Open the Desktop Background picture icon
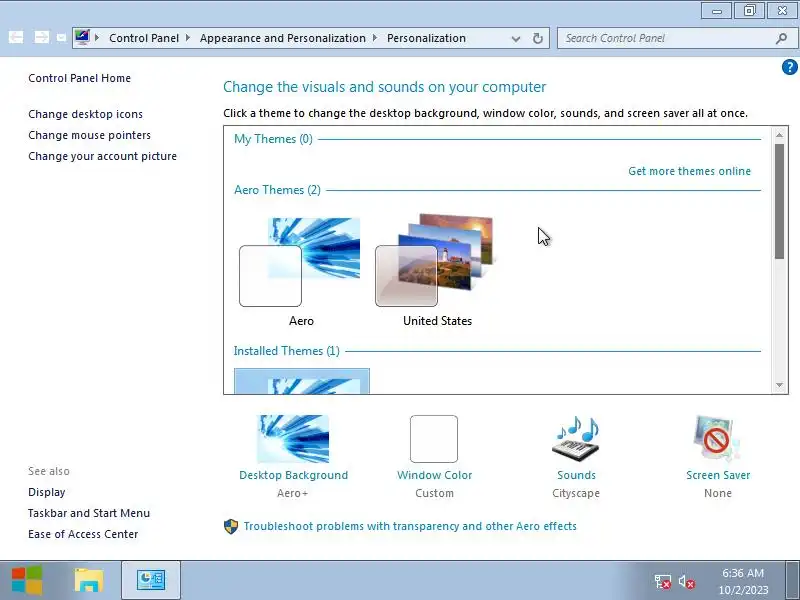 click(293, 439)
